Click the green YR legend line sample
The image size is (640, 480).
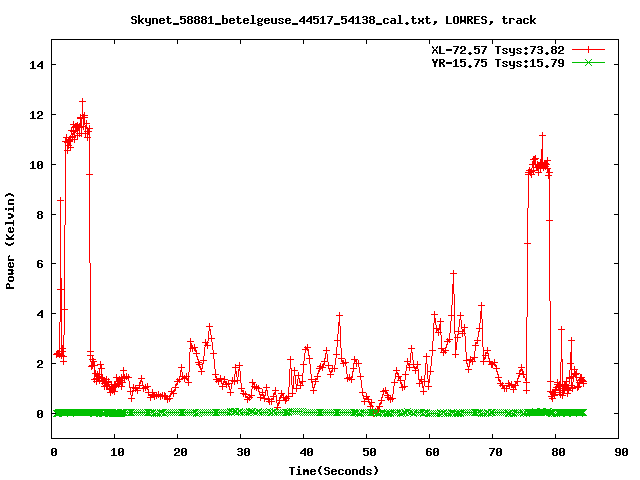click(x=588, y=62)
